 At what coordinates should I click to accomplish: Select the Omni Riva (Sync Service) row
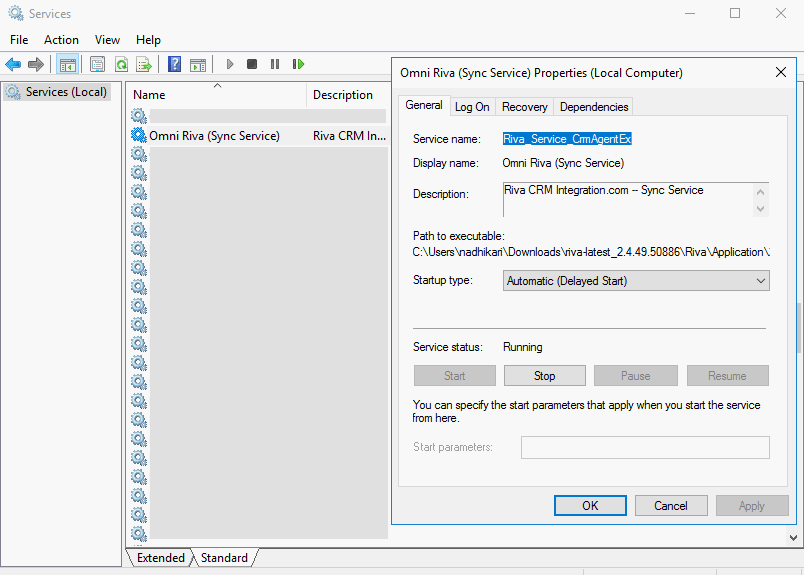[x=258, y=135]
